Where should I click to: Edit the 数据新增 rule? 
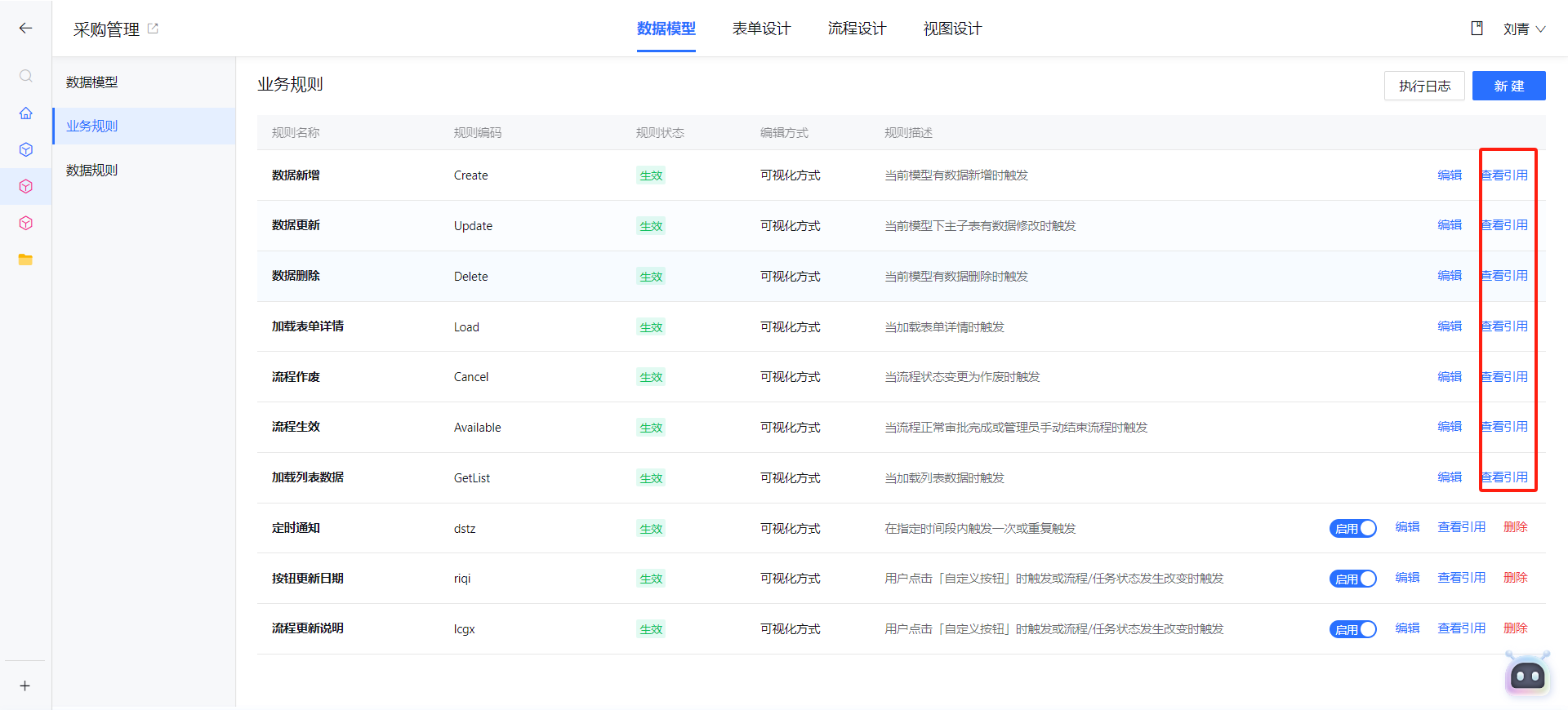point(1450,175)
